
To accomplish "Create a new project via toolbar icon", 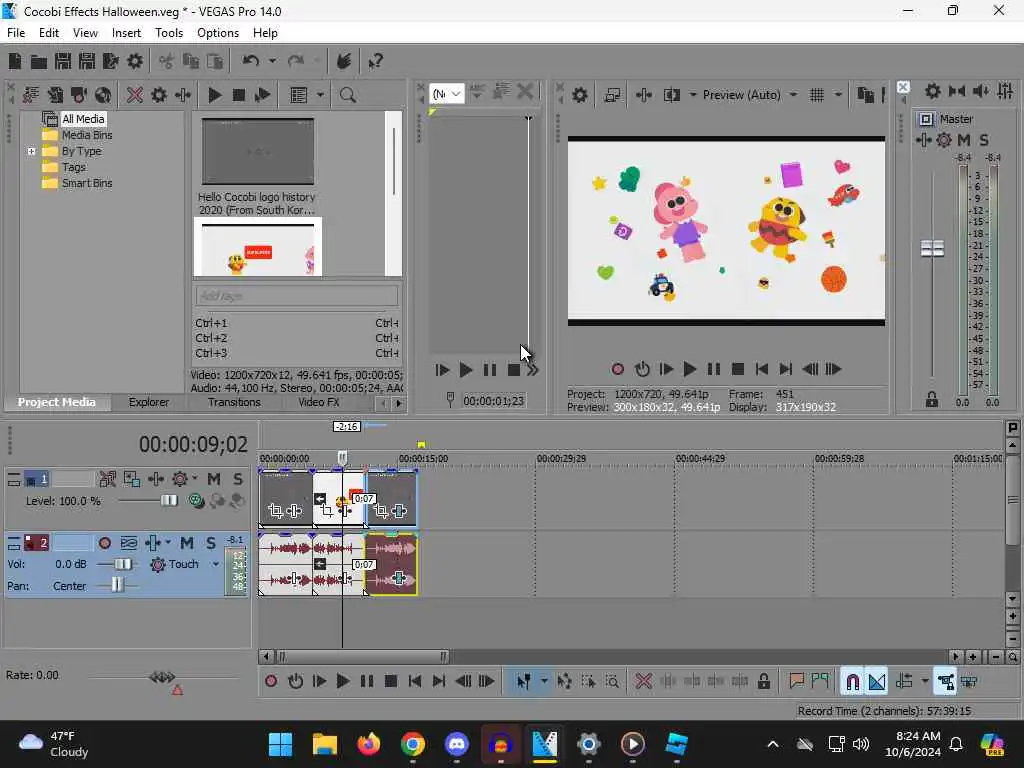I will [x=14, y=61].
